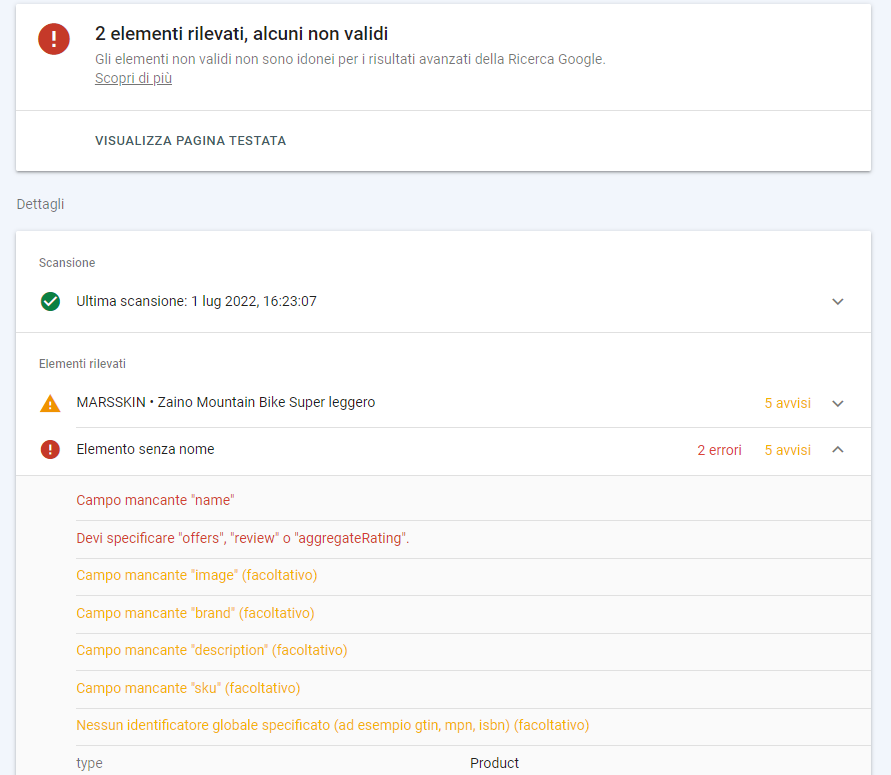Click the 'Dettagli' section heading
The width and height of the screenshot is (891, 775).
click(x=40, y=205)
